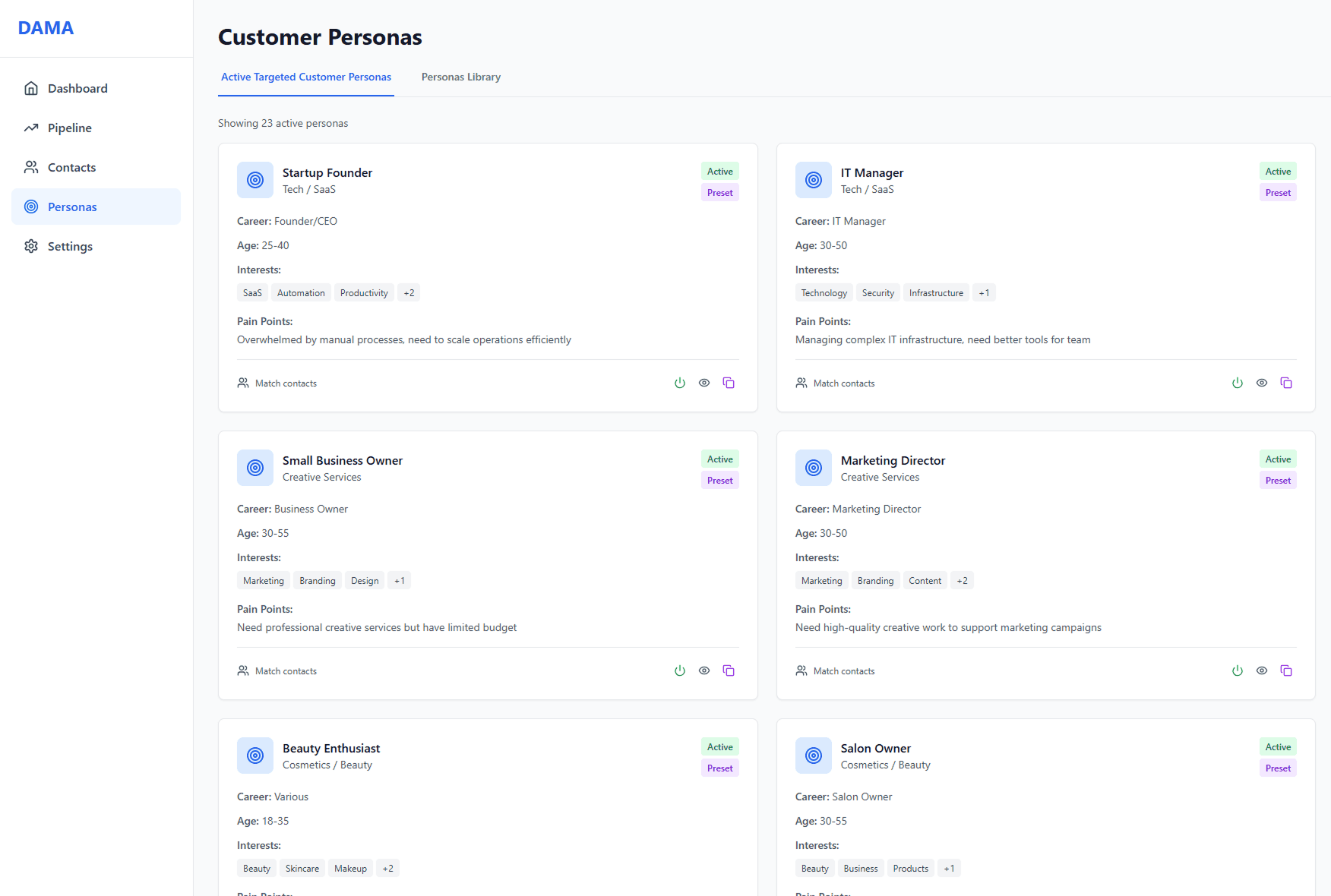The height and width of the screenshot is (896, 1331).
Task: Toggle power for IT Manager persona
Action: 1238,383
